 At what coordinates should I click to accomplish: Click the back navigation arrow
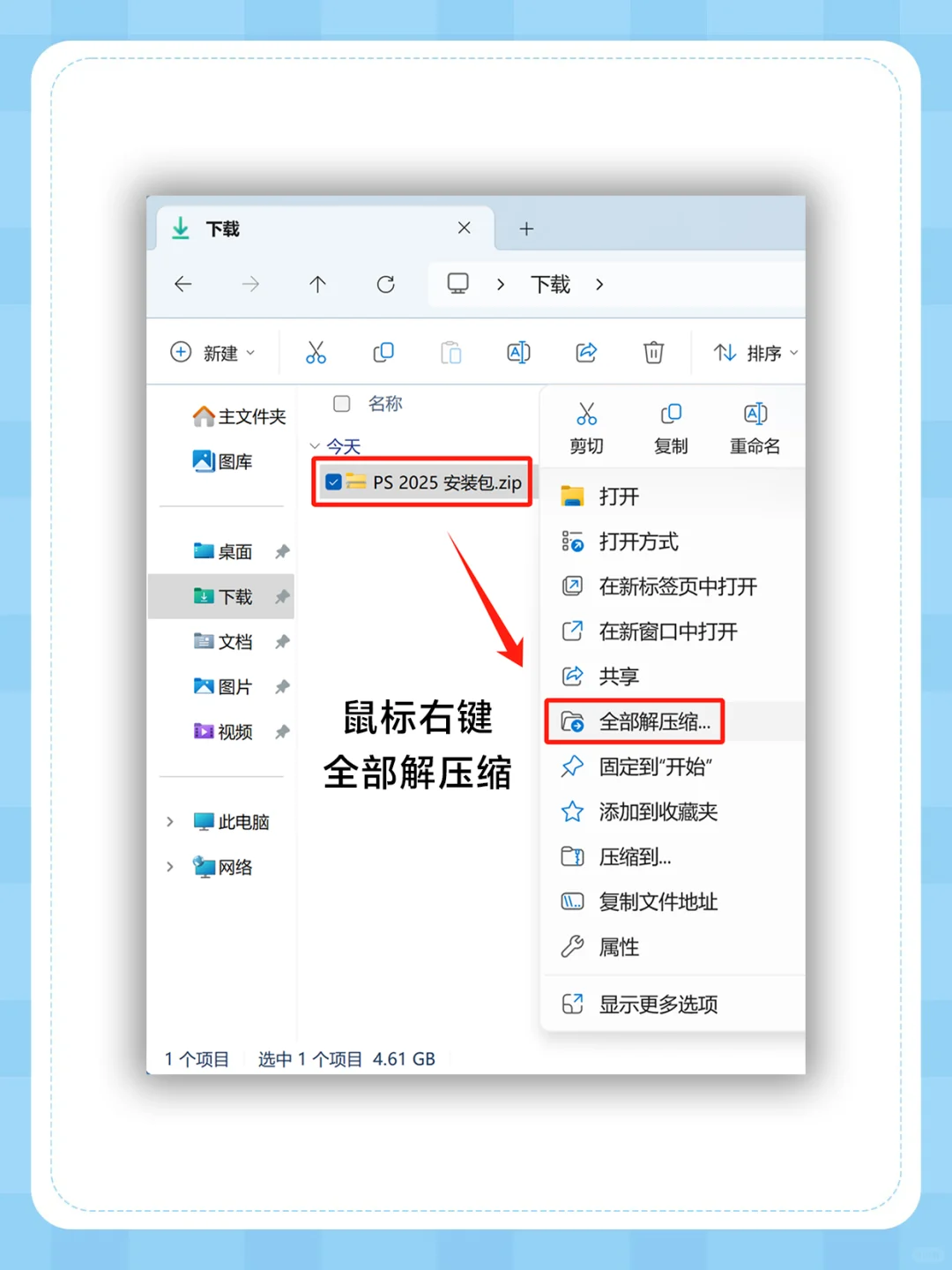click(x=182, y=284)
